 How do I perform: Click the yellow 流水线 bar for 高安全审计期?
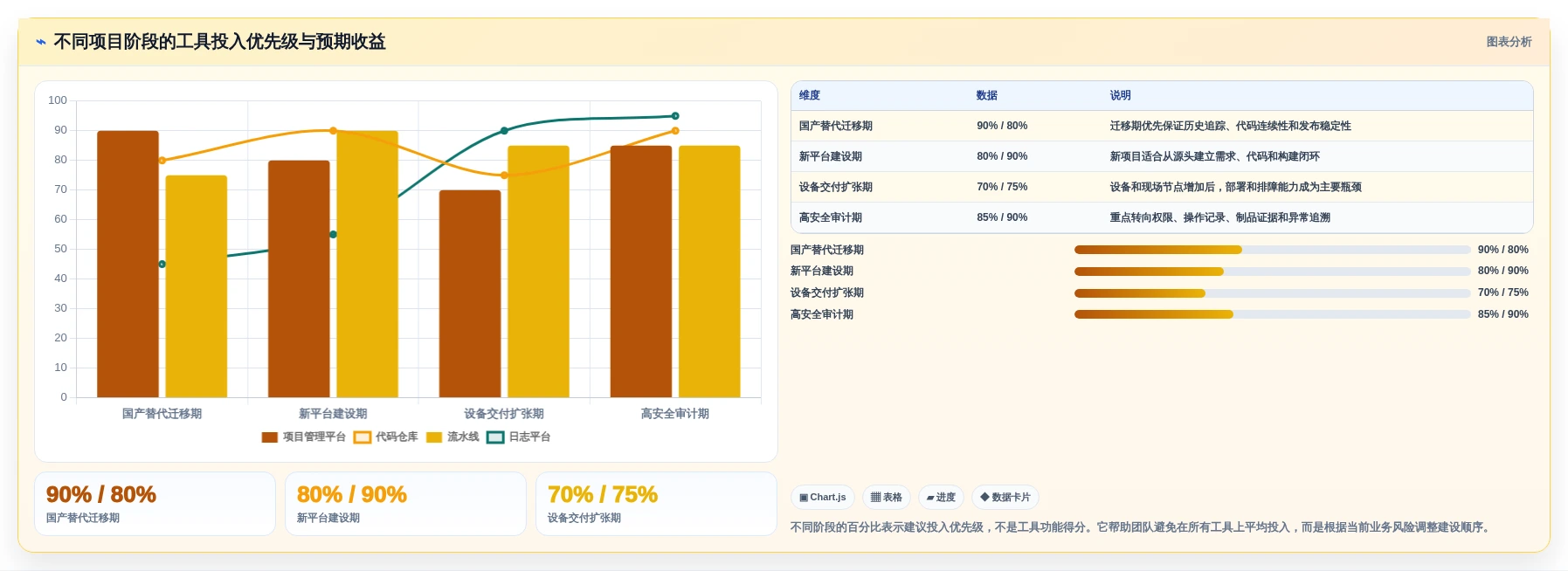(709, 272)
